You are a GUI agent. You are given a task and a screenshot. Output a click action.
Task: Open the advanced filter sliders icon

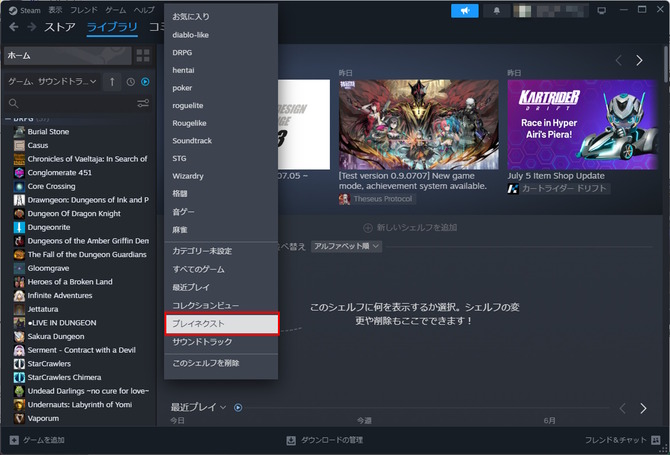[143, 103]
